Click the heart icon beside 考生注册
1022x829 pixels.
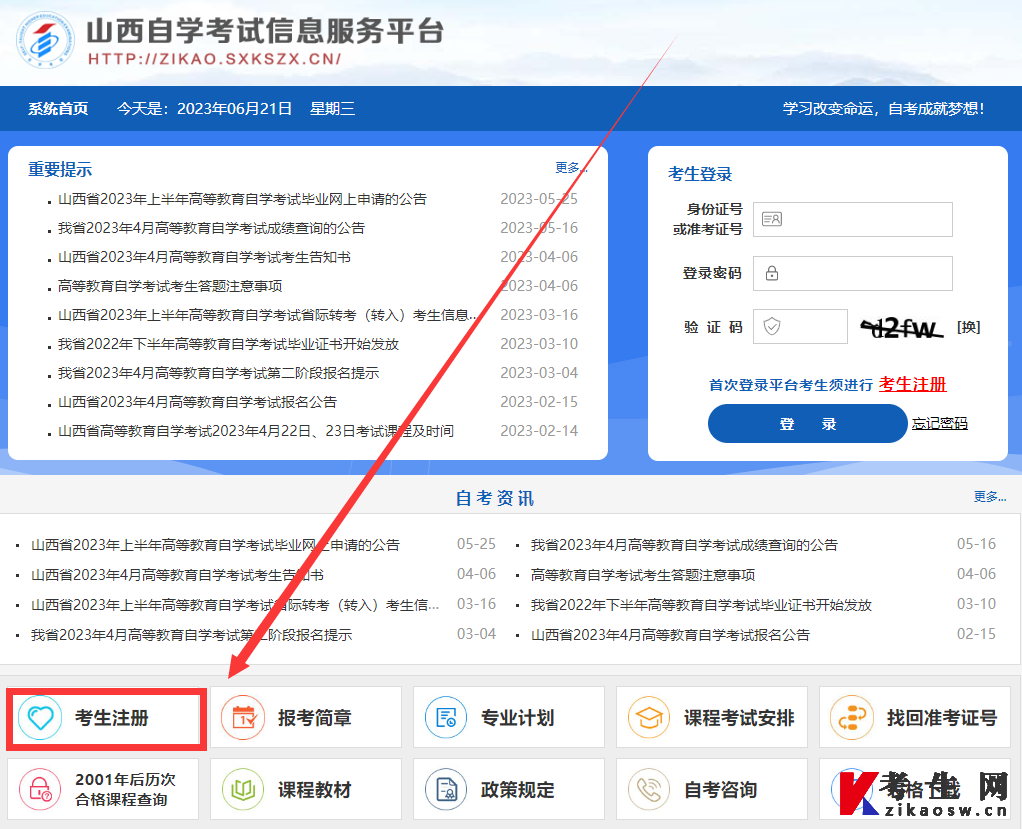pyautogui.click(x=40, y=718)
